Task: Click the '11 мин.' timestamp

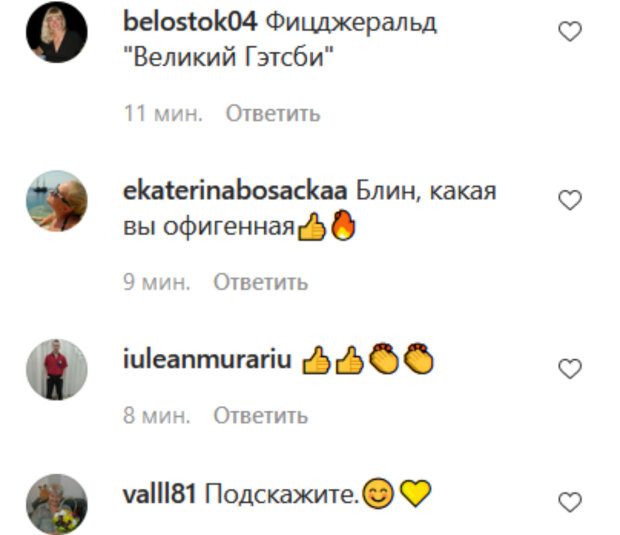Action: coord(163,114)
